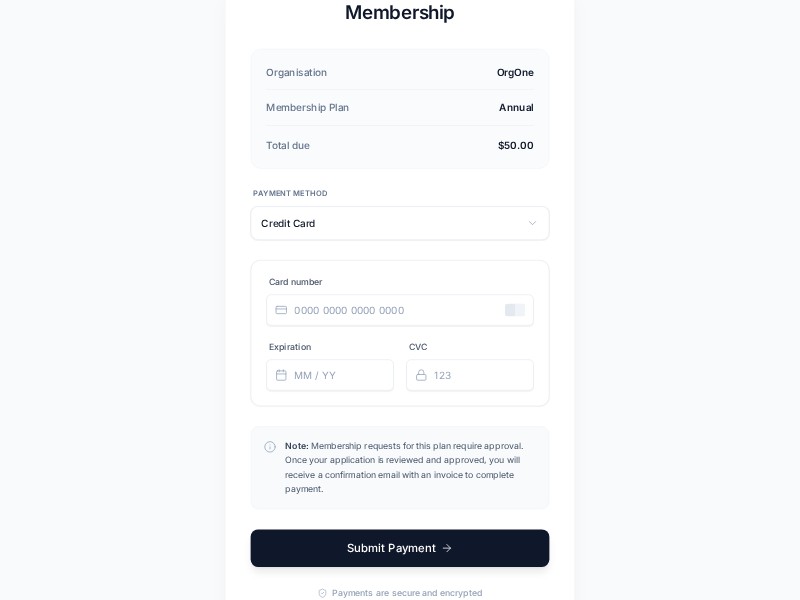Image resolution: width=800 pixels, height=600 pixels.
Task: Click the Membership heading
Action: (x=400, y=13)
